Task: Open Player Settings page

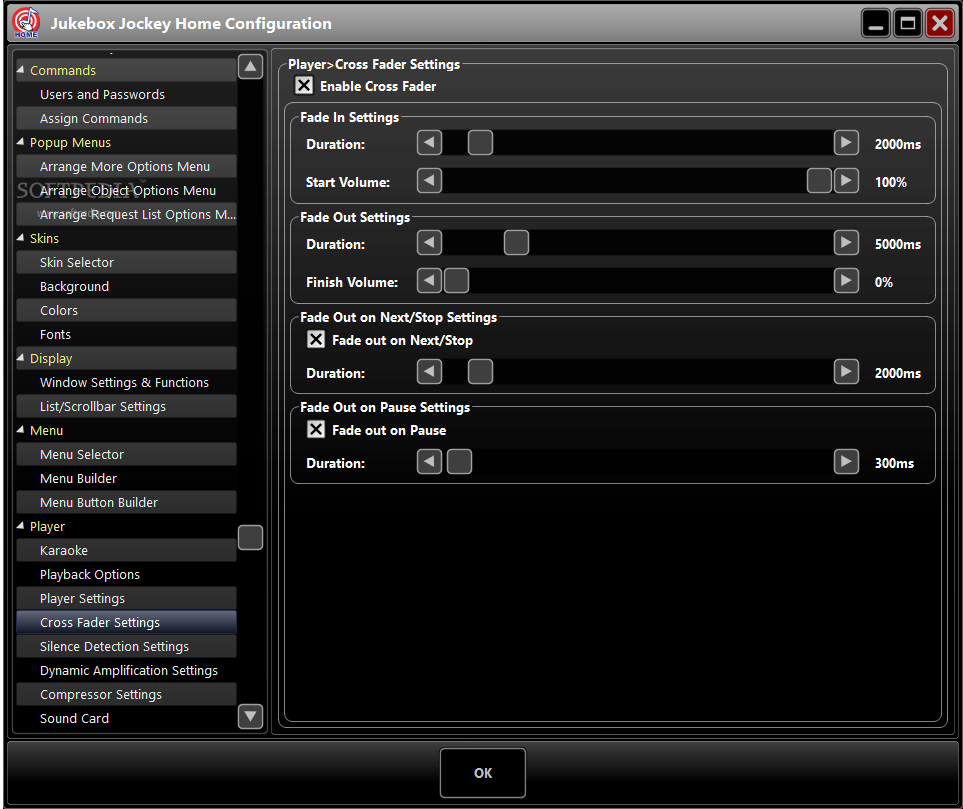Action: (127, 598)
